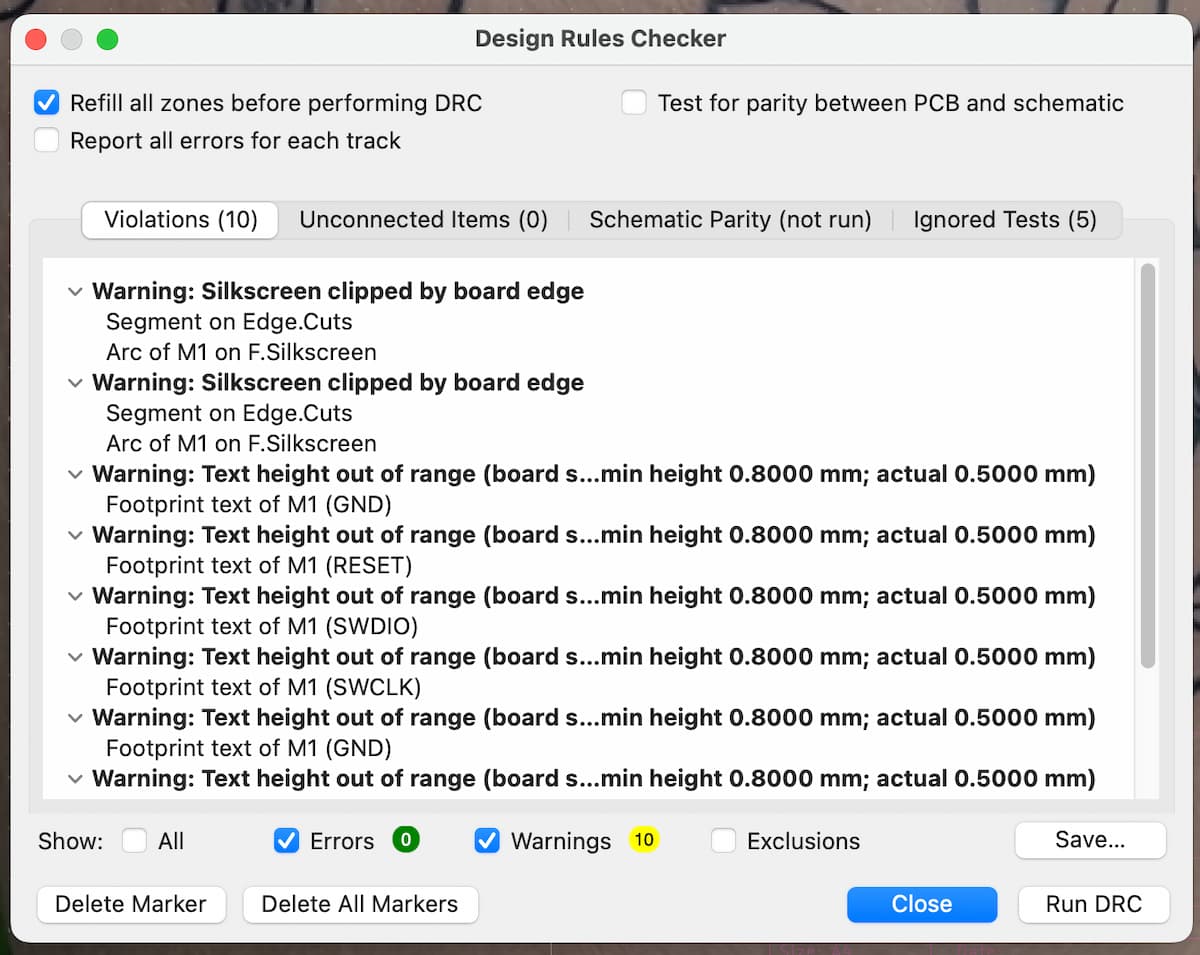Click the Run DRC button
Image resolution: width=1200 pixels, height=955 pixels.
(x=1093, y=904)
